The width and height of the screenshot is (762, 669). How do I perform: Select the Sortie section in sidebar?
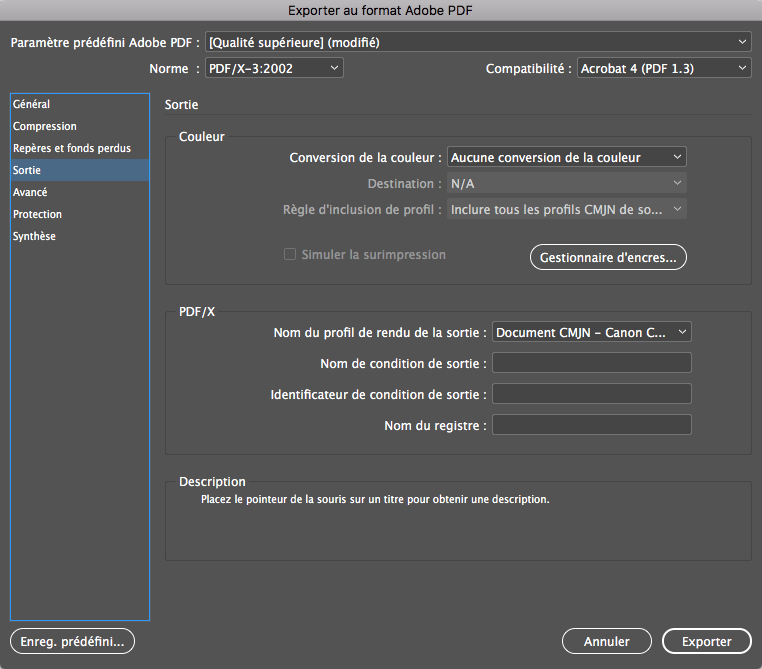28,170
